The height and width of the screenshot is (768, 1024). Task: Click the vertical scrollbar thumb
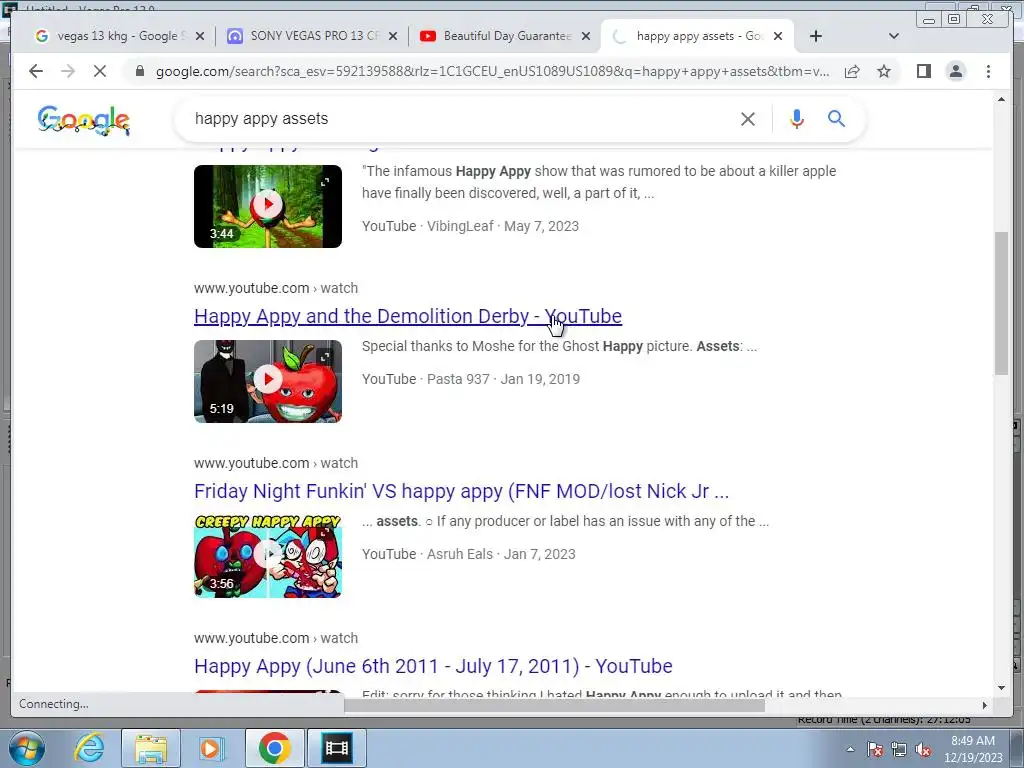point(1001,303)
